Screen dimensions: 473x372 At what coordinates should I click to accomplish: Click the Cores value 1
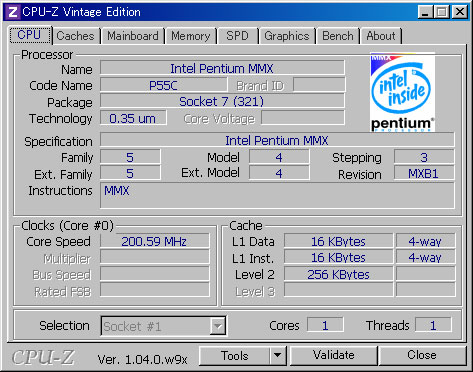(325, 325)
